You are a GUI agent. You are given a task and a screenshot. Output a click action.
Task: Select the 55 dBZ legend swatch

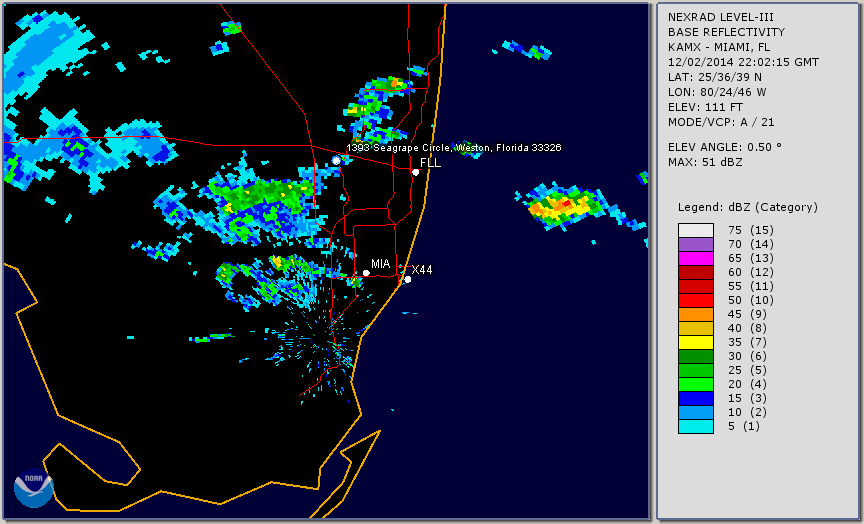pyautogui.click(x=696, y=287)
